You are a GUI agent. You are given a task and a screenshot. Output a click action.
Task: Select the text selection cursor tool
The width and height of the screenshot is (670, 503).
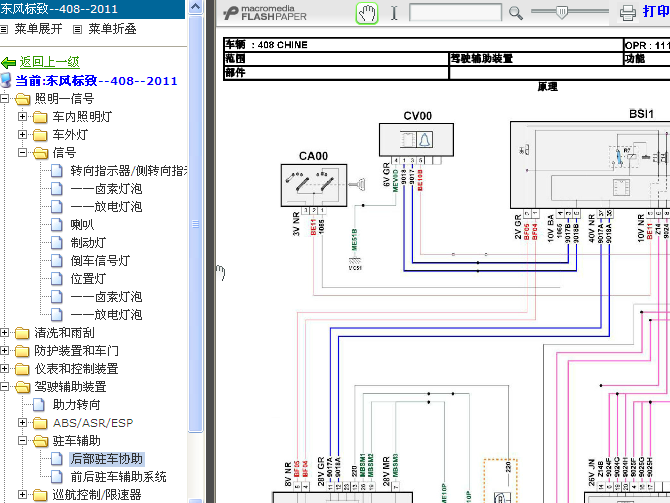click(x=394, y=13)
